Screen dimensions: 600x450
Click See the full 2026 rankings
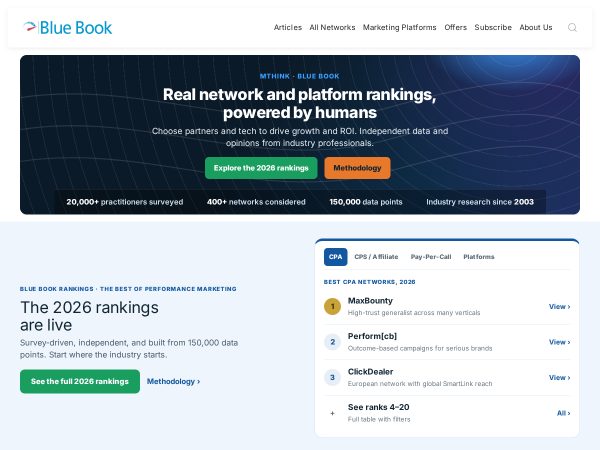click(80, 382)
